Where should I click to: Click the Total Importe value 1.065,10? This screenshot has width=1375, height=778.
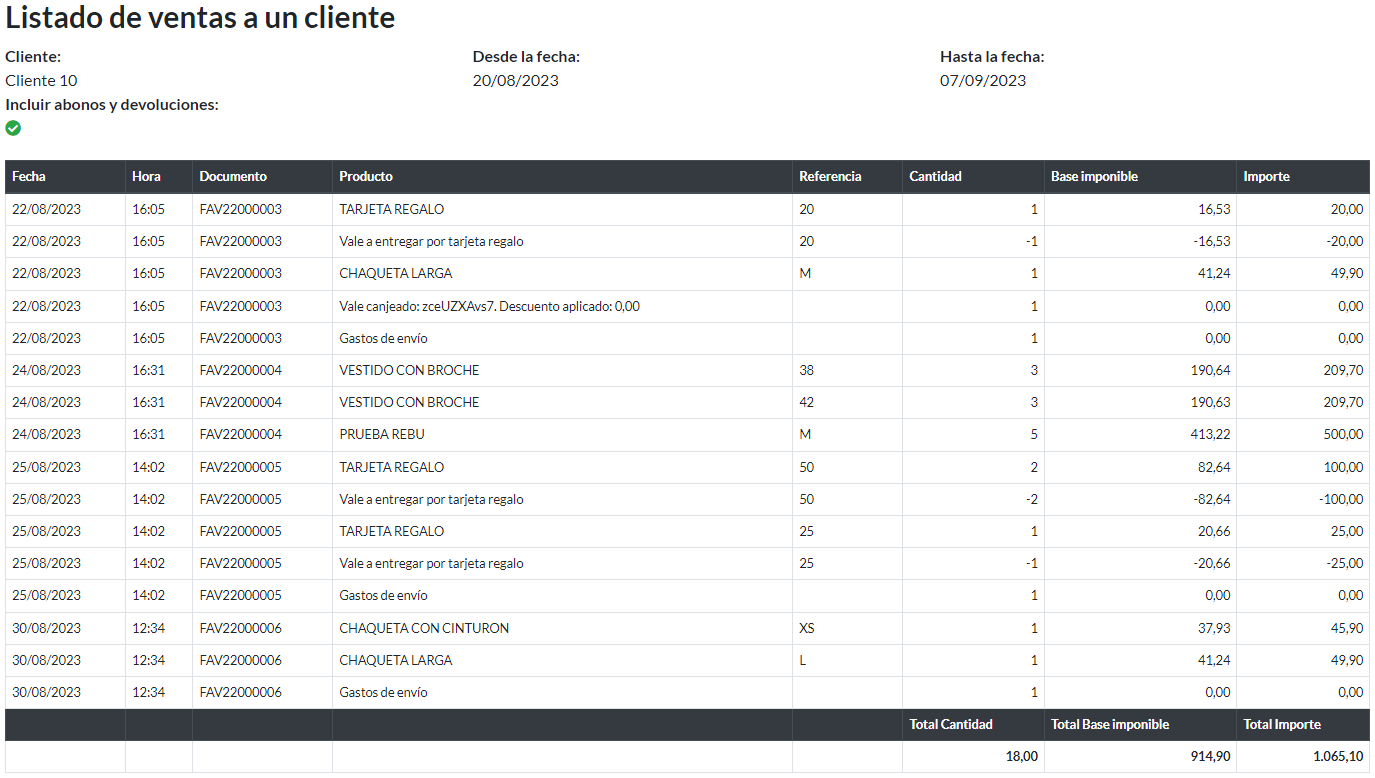(x=1335, y=757)
